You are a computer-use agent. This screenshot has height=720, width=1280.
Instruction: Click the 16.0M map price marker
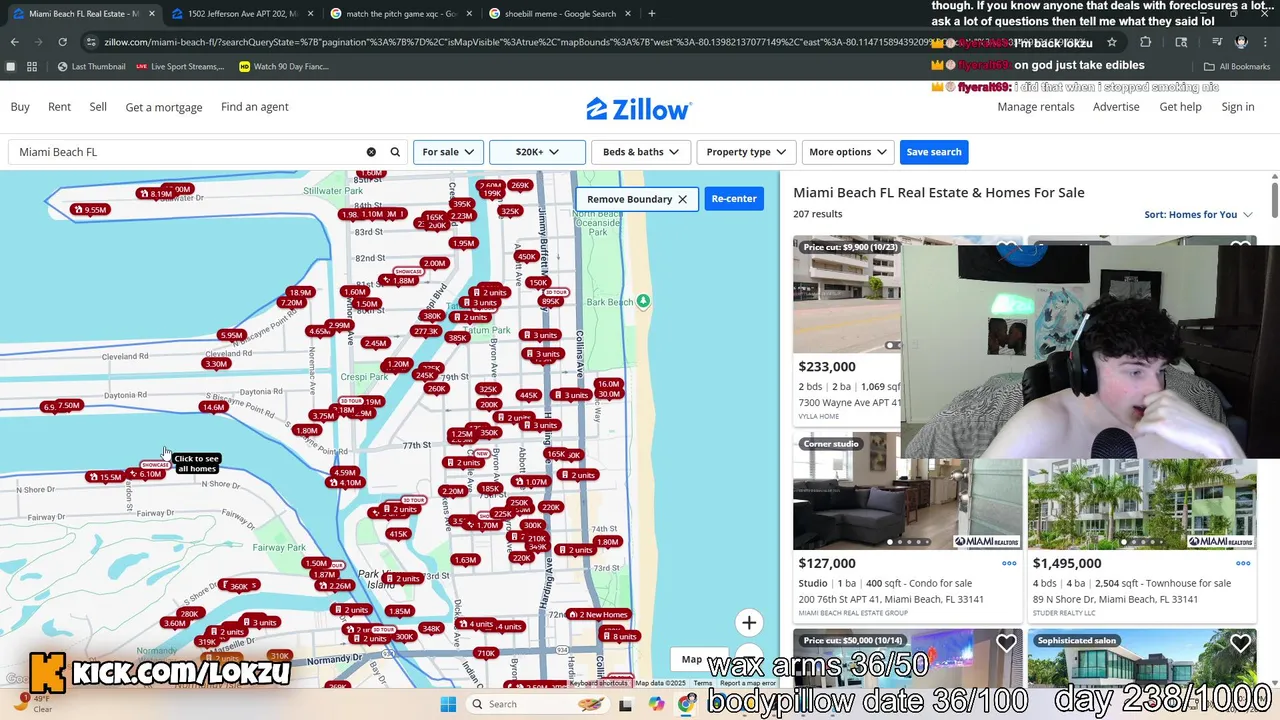pos(608,384)
